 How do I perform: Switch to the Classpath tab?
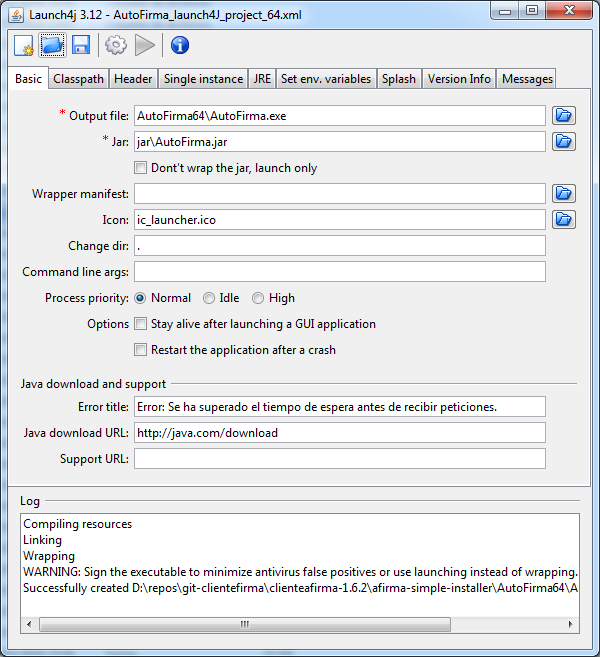78,79
